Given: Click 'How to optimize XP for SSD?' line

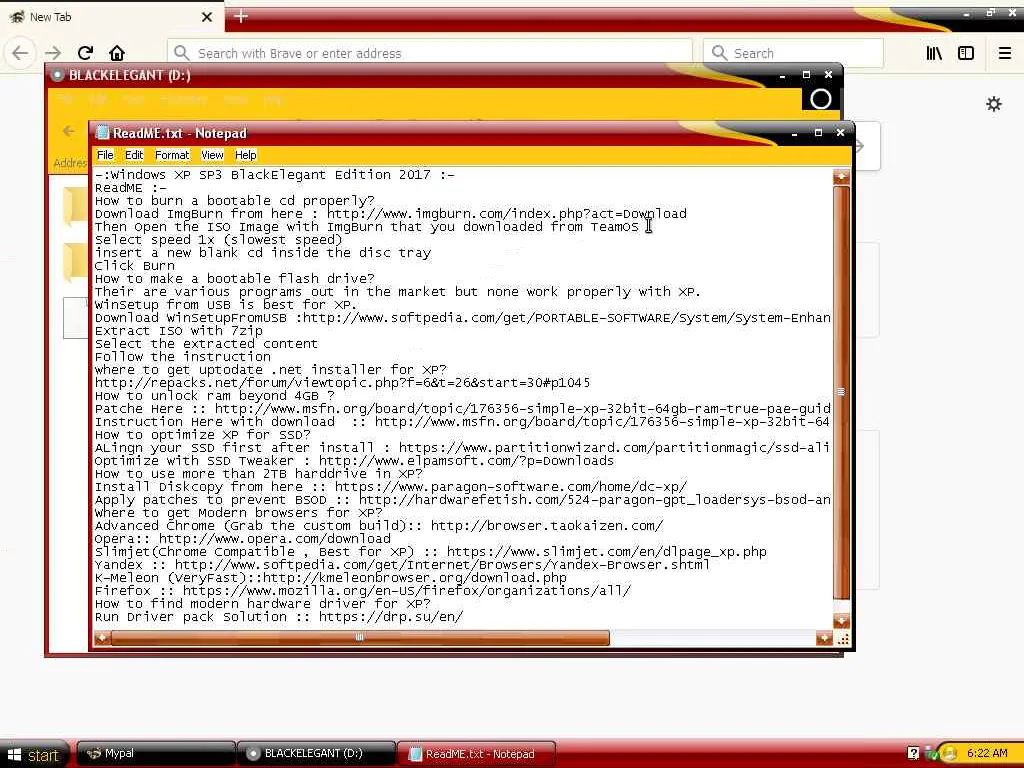Looking at the screenshot, I should pyautogui.click(x=202, y=435).
